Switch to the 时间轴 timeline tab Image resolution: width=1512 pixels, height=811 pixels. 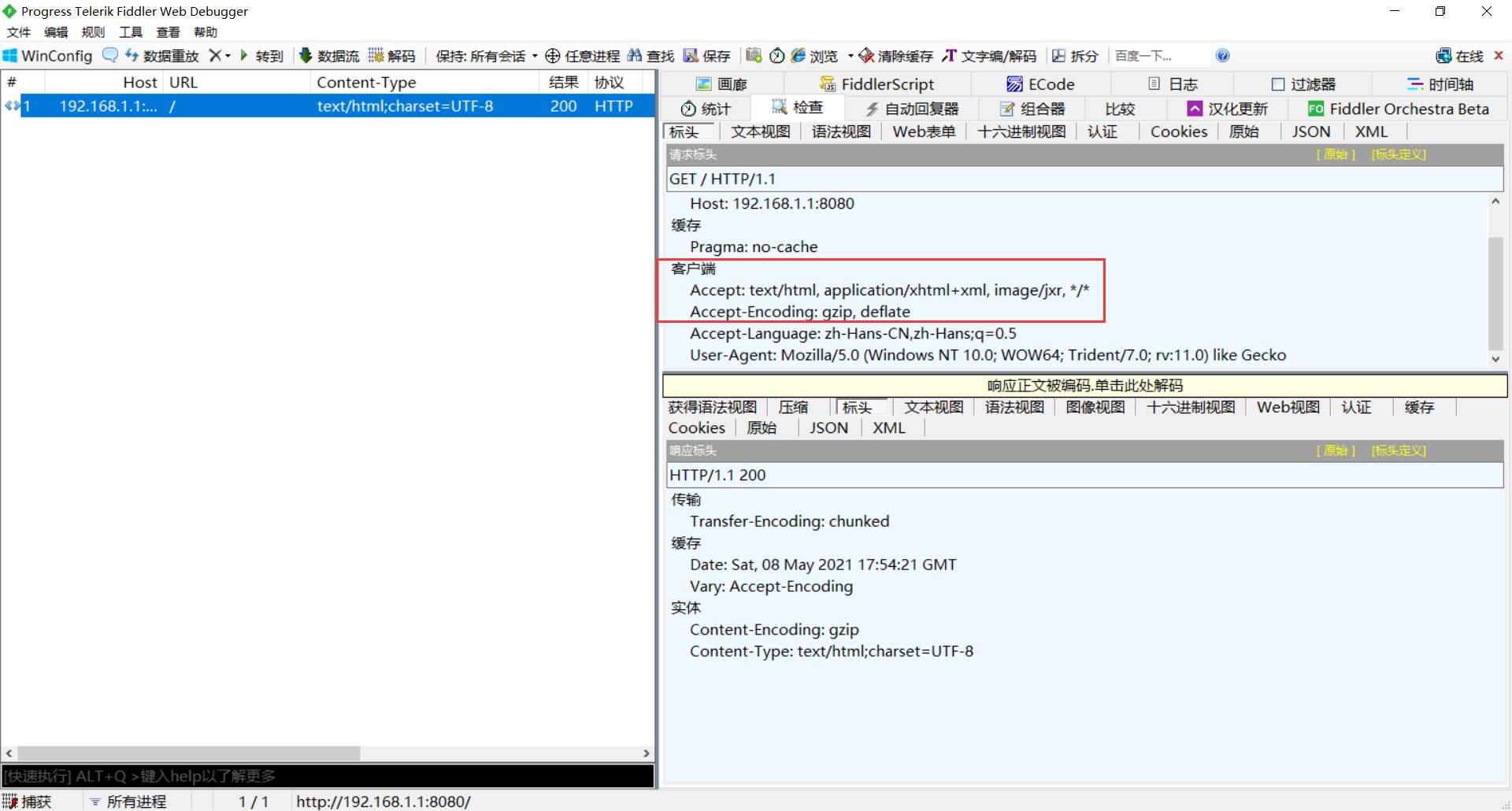[1440, 84]
